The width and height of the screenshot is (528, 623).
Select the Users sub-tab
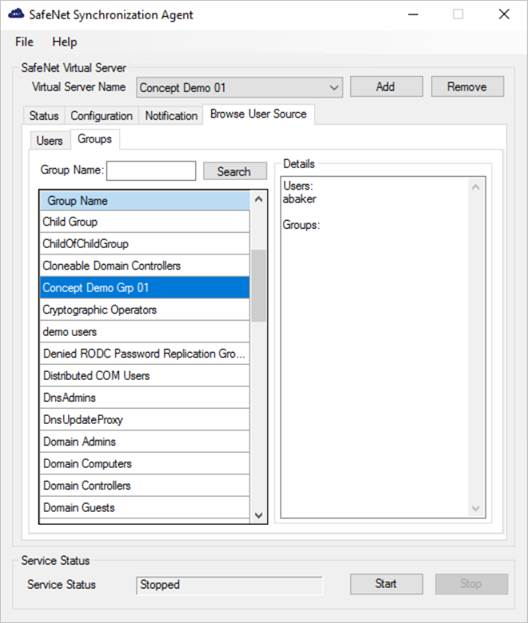[x=49, y=140]
